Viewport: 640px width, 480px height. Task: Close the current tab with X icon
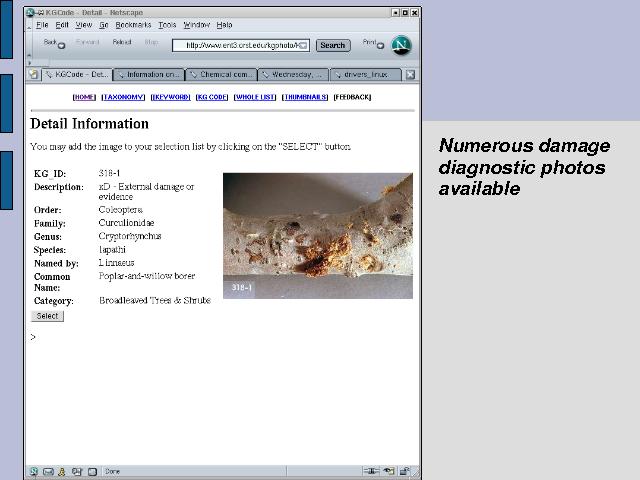point(410,74)
